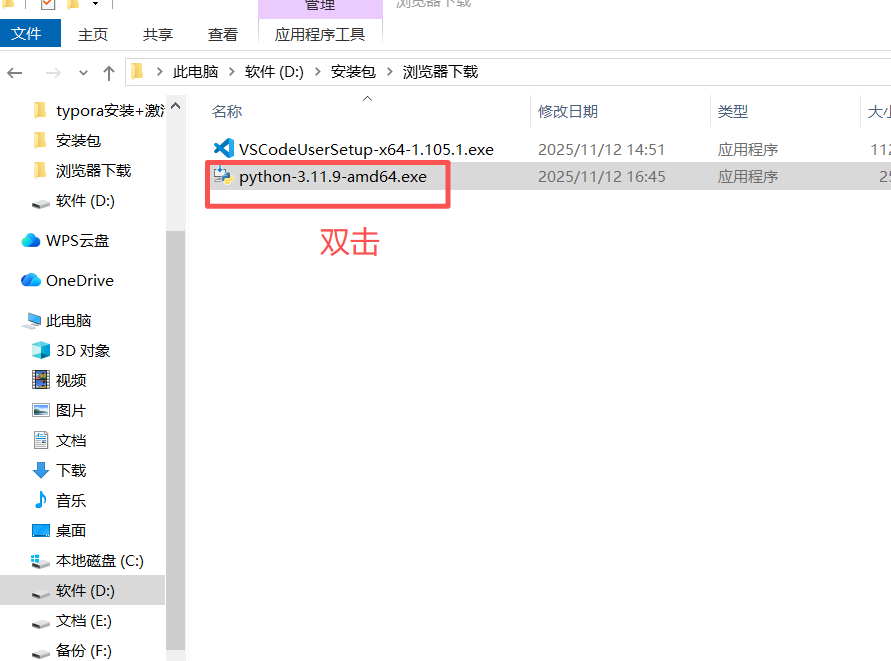The width and height of the screenshot is (891, 661).
Task: Click 应用程序 type of the python row
Action: point(747,177)
